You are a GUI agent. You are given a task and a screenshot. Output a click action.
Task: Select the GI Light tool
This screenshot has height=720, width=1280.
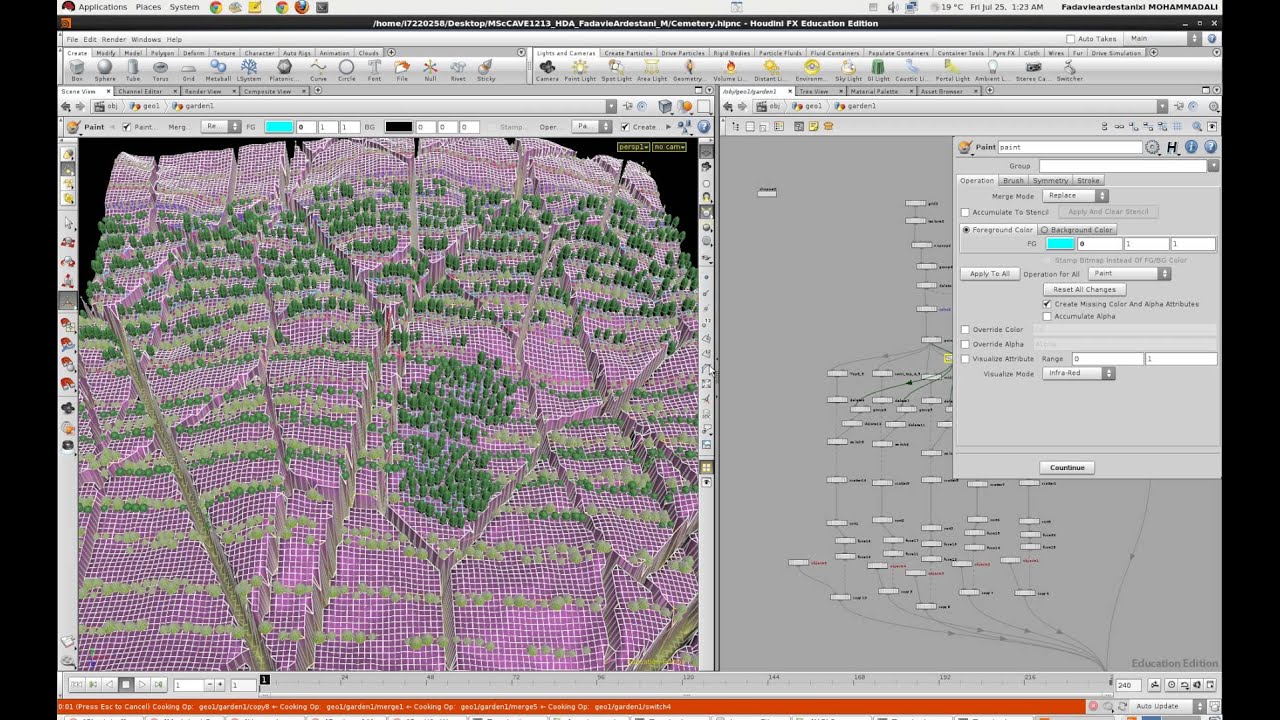[x=878, y=70]
